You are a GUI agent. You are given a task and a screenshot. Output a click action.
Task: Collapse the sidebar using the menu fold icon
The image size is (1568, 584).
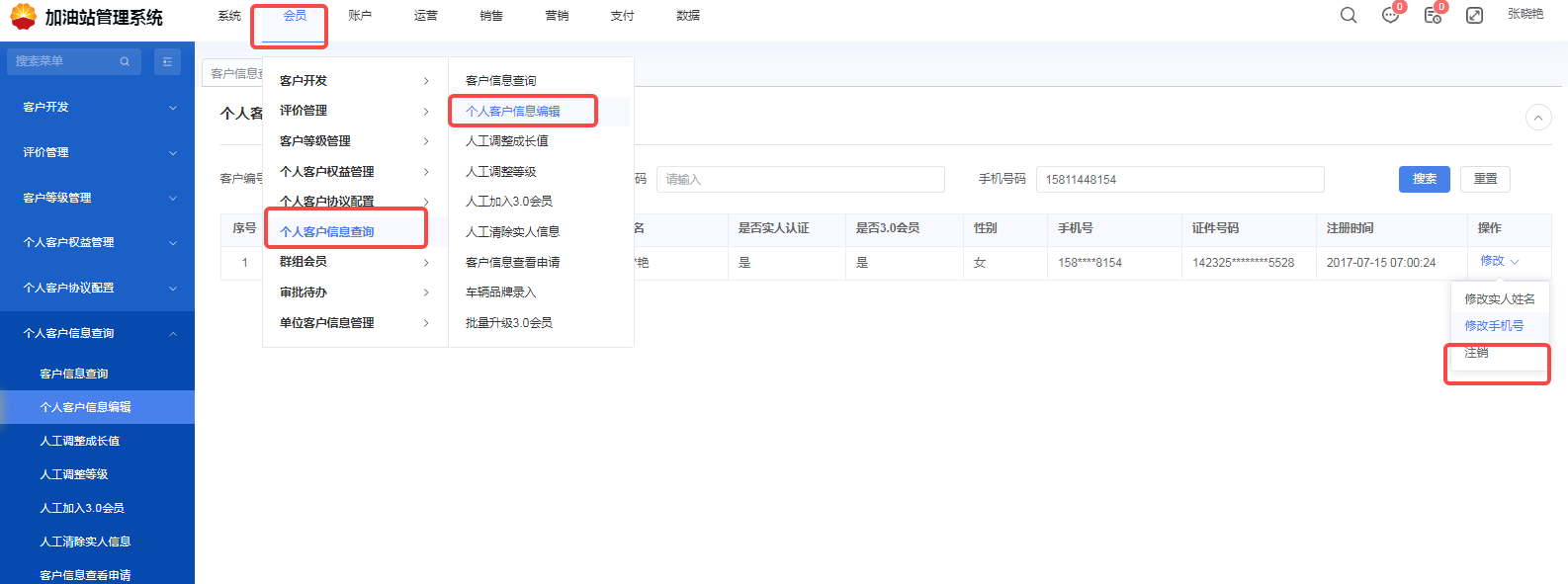[167, 61]
